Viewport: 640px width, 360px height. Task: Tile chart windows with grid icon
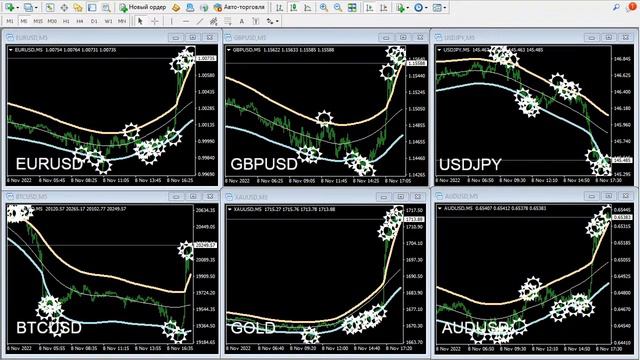coord(352,7)
